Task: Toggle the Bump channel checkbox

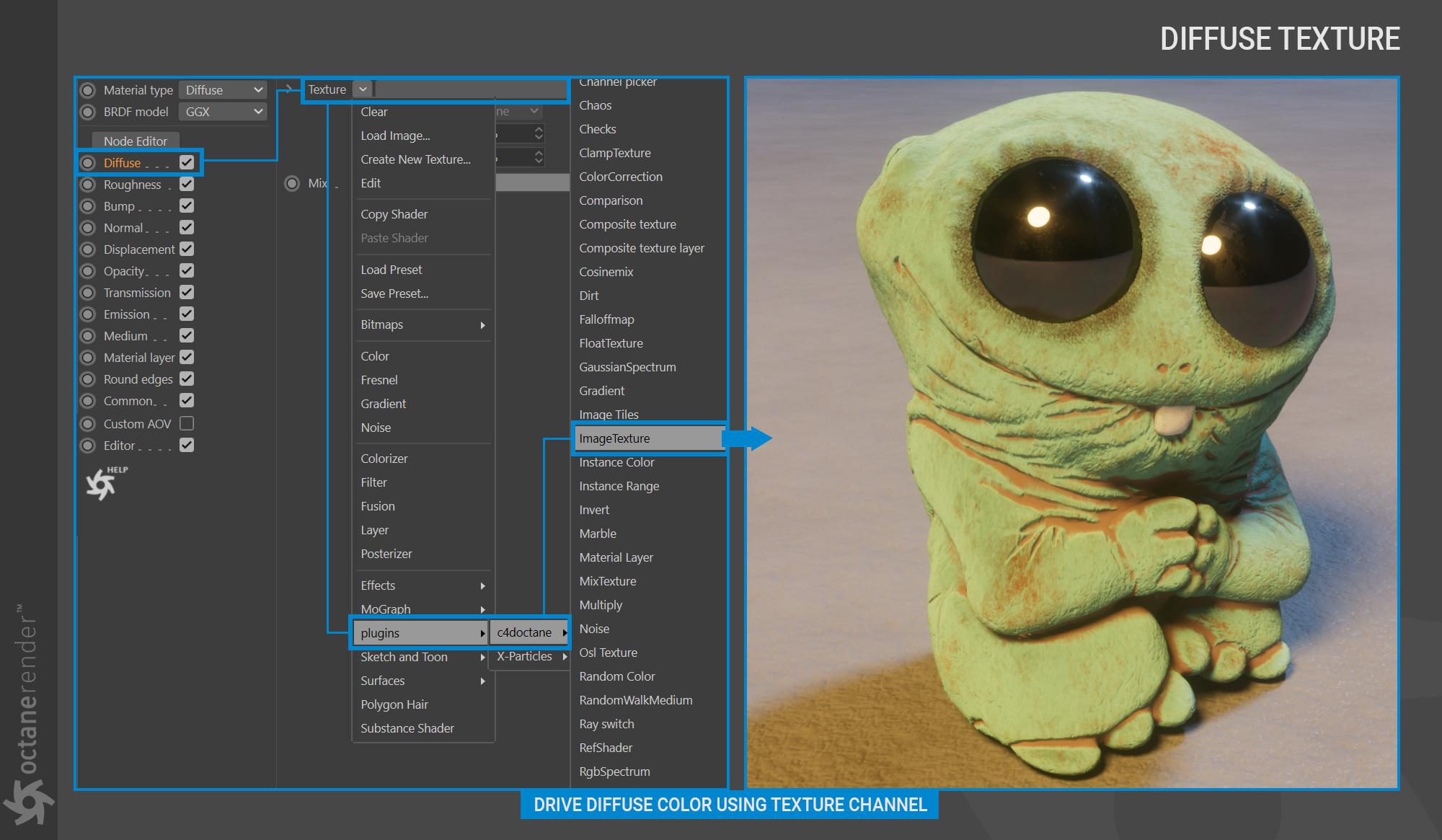Action: point(187,205)
